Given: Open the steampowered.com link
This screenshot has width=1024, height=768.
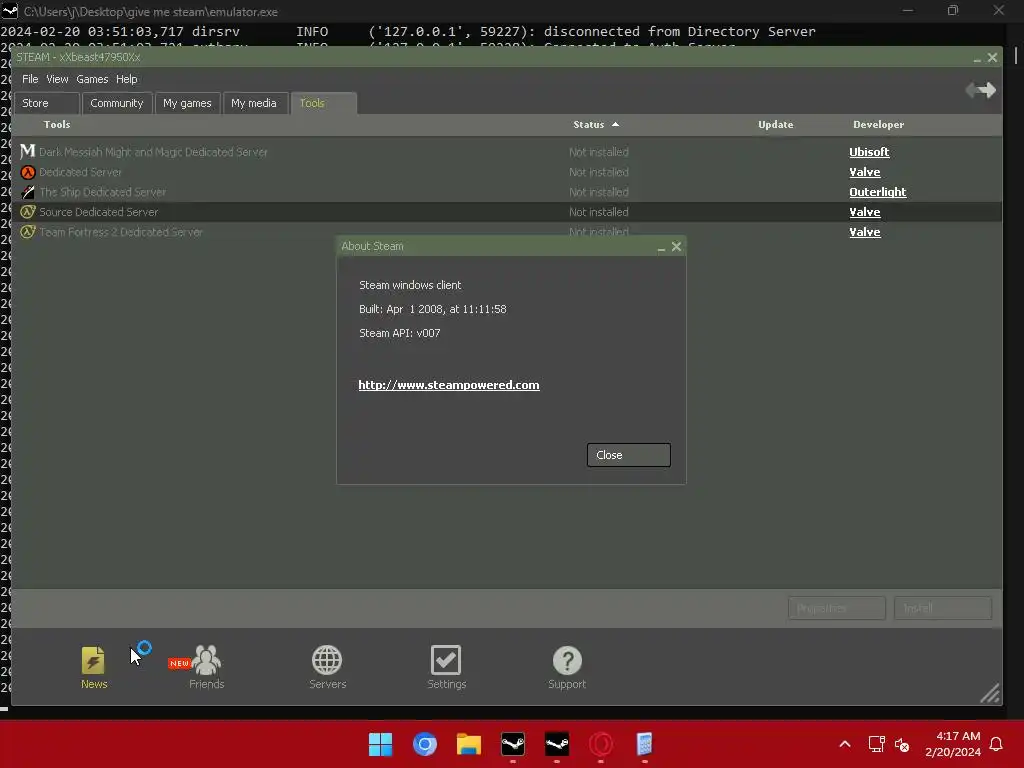Looking at the screenshot, I should click(449, 385).
